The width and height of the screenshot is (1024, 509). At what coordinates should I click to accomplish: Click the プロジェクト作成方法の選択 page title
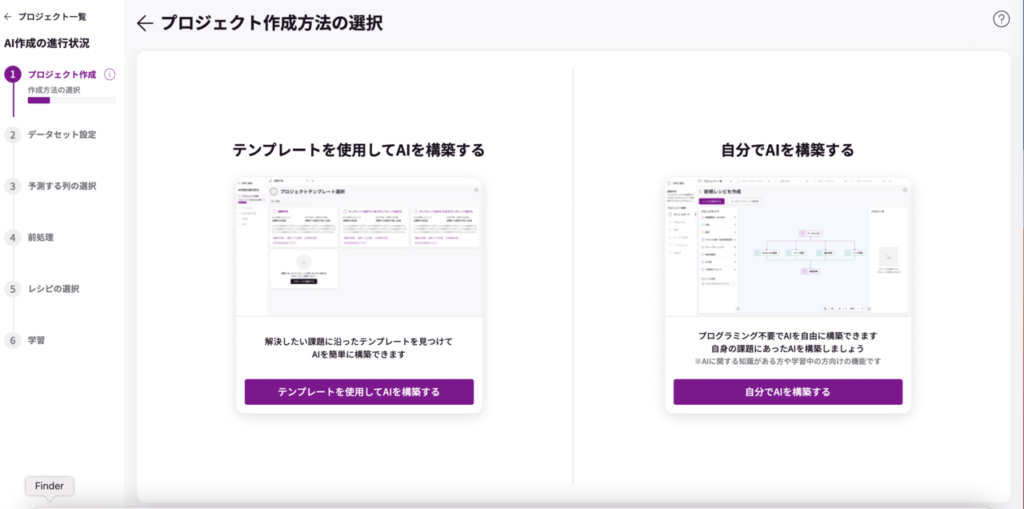[272, 24]
